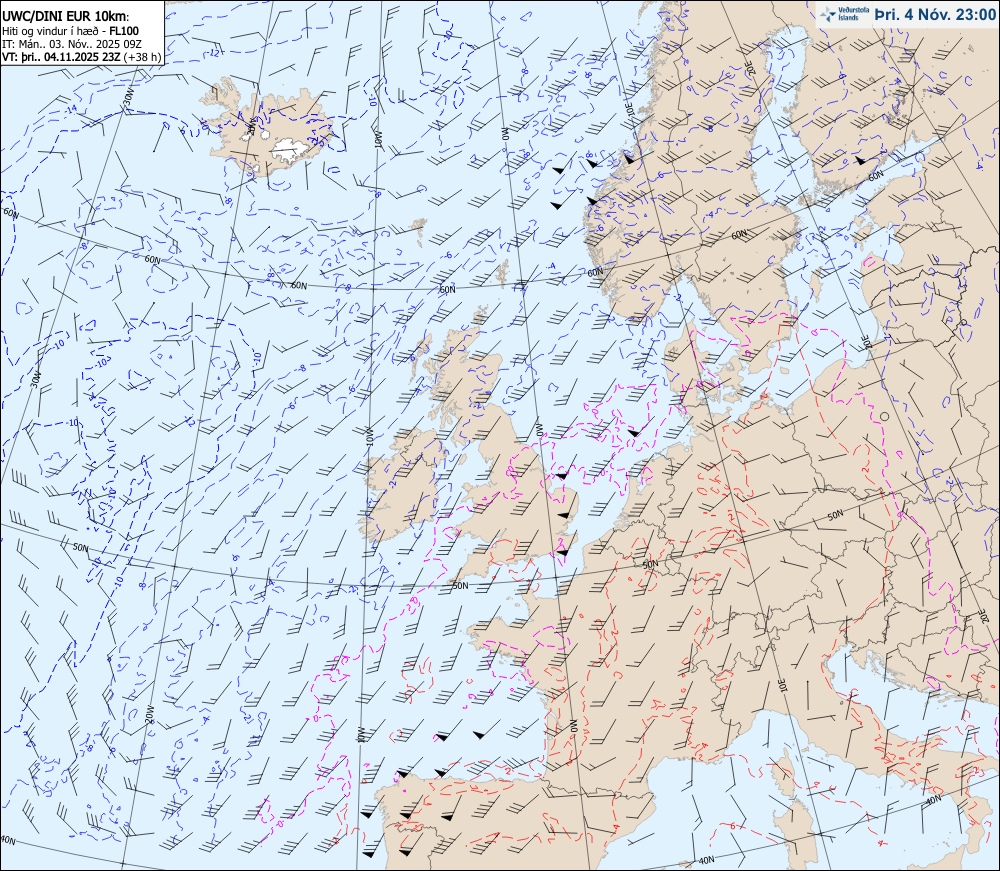Click the 'Þri. 4 Nóv. 23:00' date header
This screenshot has height=871, width=1000.
[935, 14]
